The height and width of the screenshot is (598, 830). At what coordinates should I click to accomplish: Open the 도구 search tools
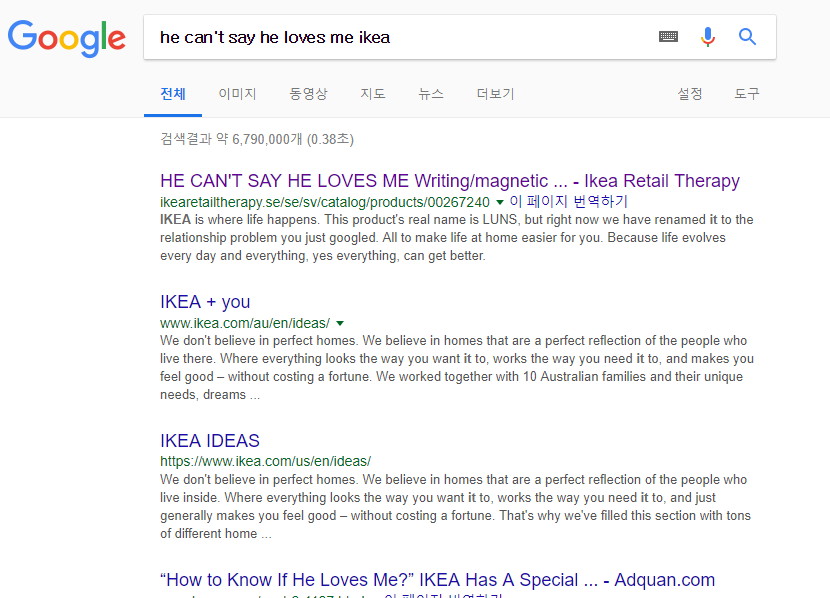[747, 94]
